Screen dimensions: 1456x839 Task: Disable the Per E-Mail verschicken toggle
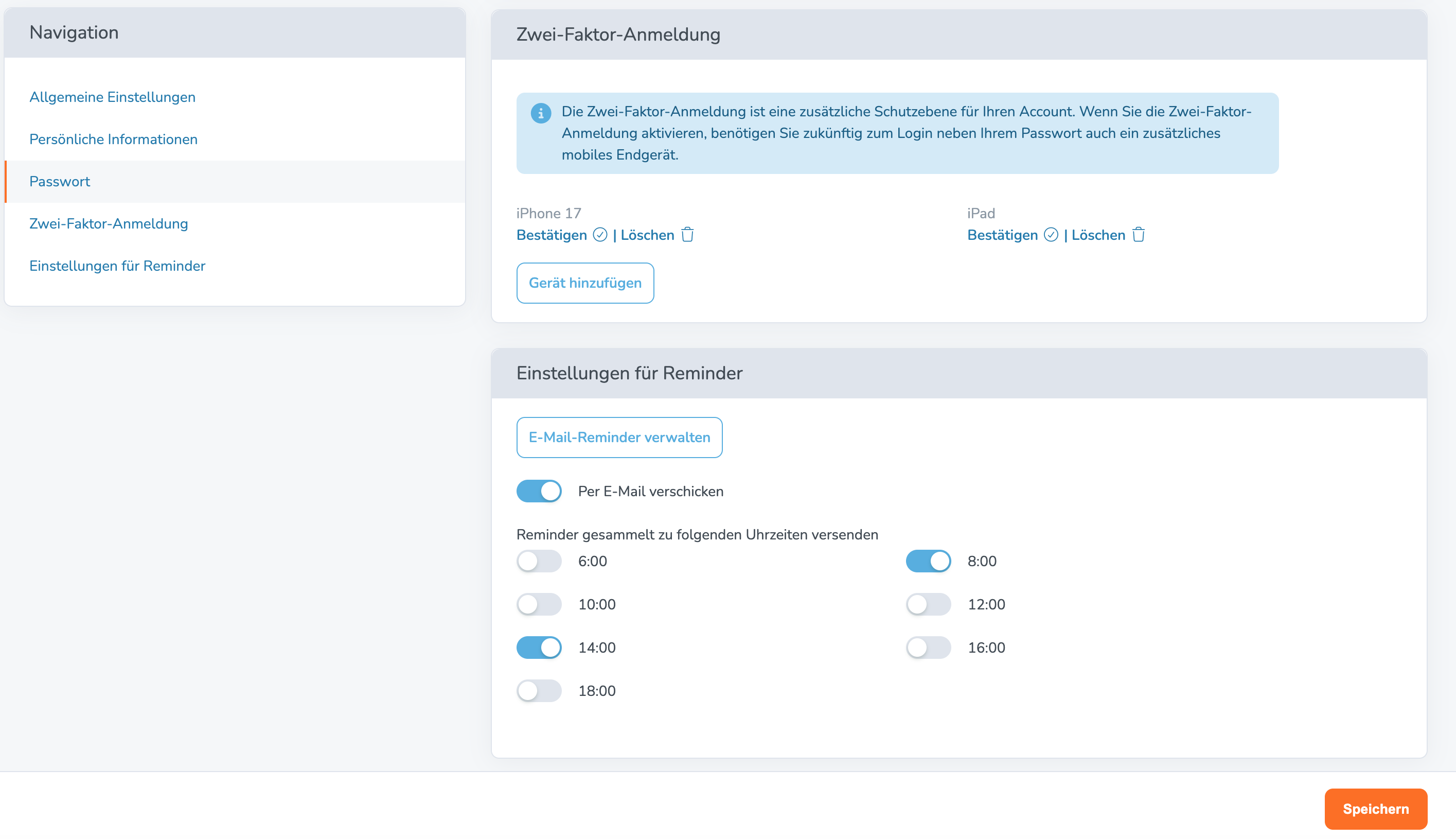pyautogui.click(x=539, y=491)
